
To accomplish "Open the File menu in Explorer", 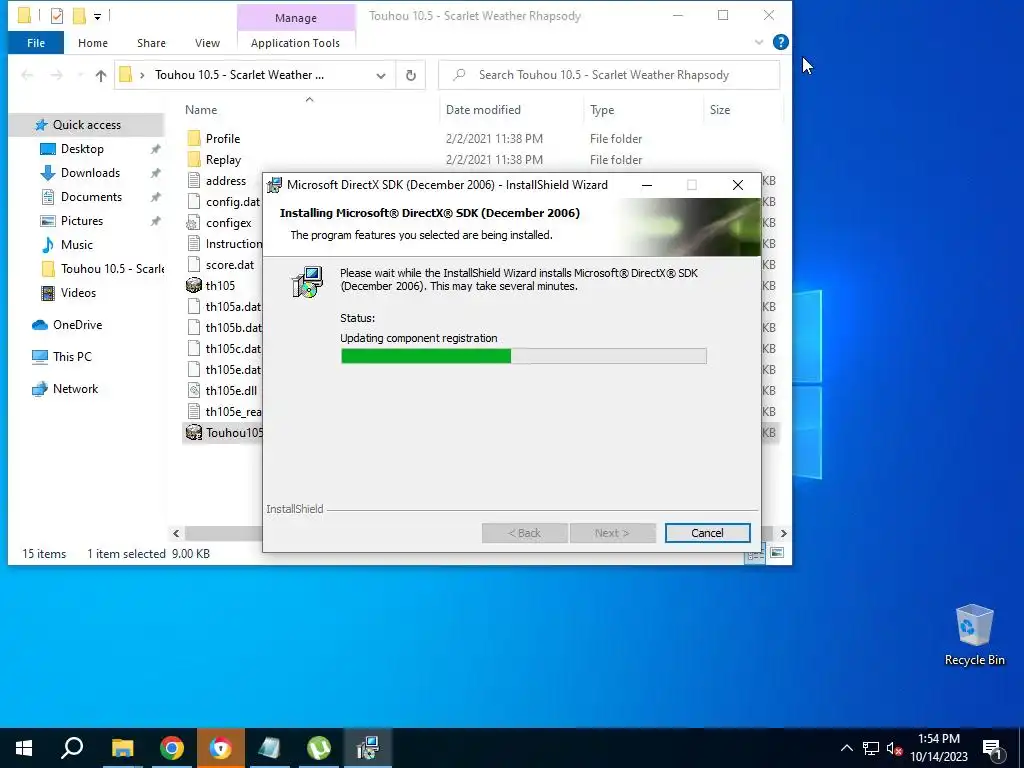I will 36,43.
